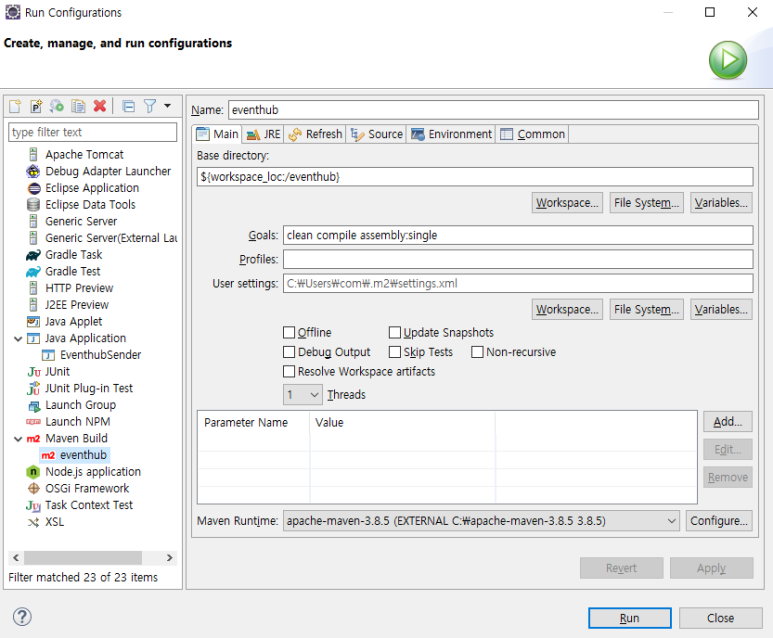Select the HTTP Preview tree item
The image size is (773, 638).
click(71, 288)
